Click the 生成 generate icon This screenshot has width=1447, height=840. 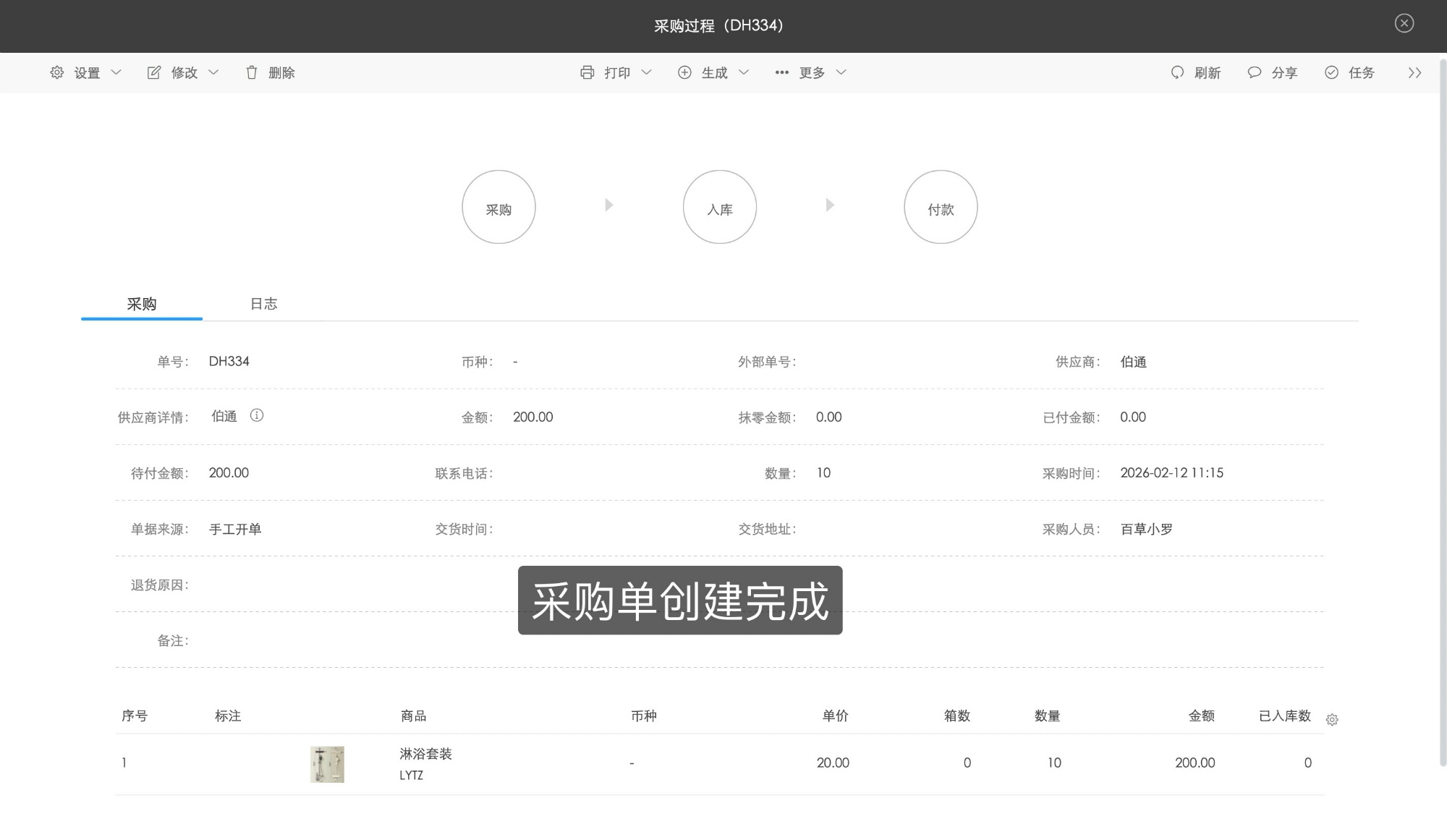(684, 72)
